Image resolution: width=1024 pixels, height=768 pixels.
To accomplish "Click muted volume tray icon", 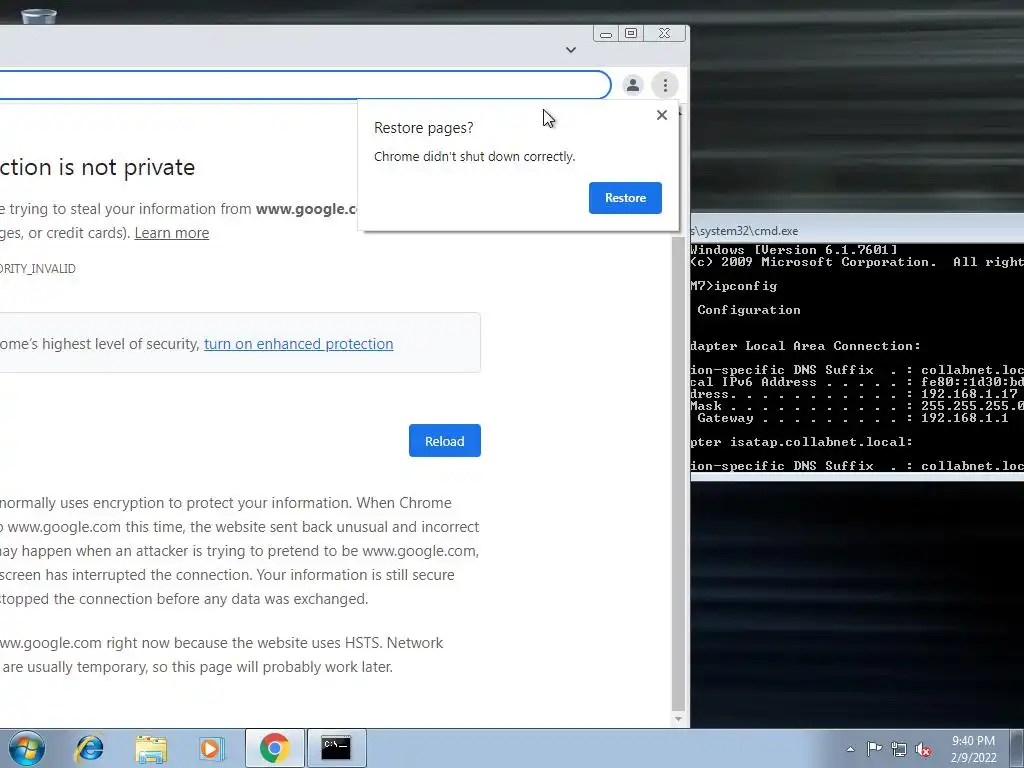I will [923, 749].
